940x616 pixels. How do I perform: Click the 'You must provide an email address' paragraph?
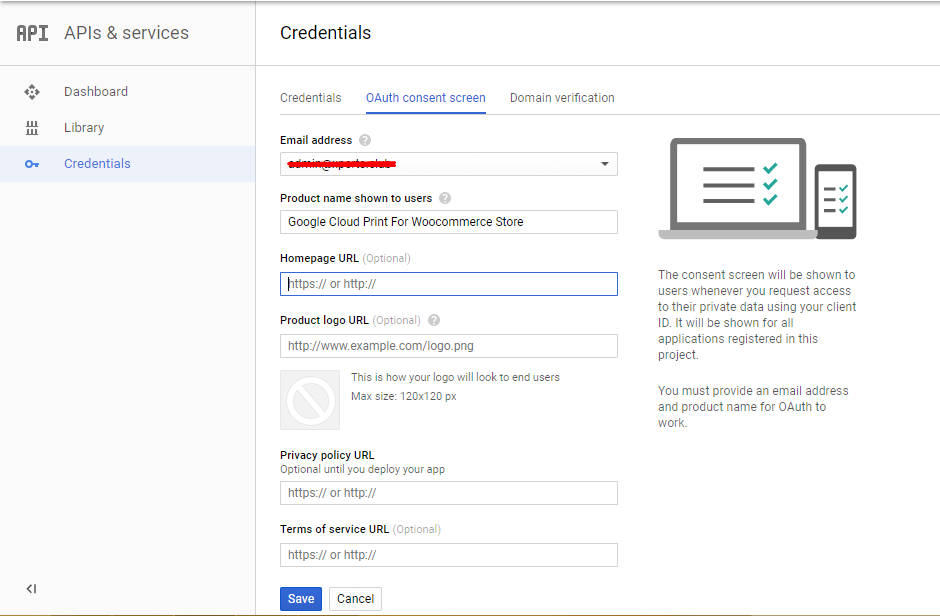(753, 407)
